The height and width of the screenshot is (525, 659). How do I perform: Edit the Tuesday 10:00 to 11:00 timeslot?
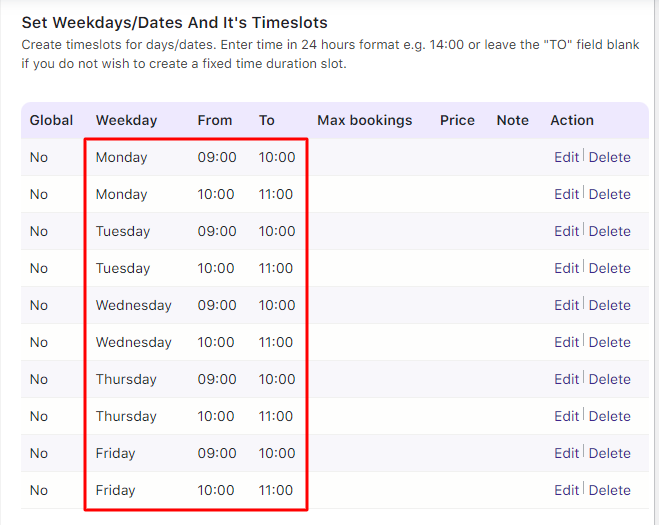point(566,268)
